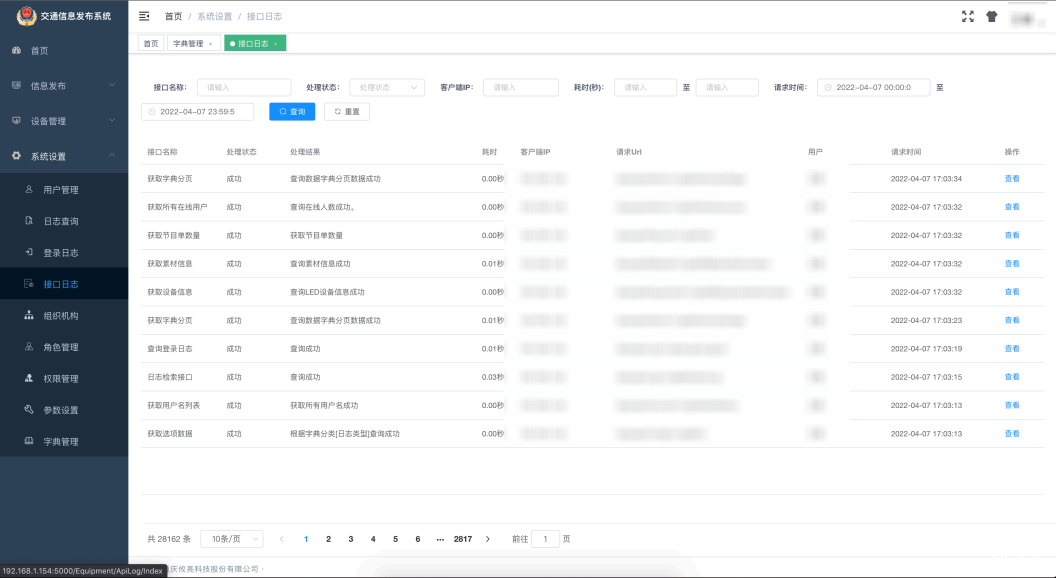
Task: Go to 首页 from the sidebar
Action: click(50, 50)
